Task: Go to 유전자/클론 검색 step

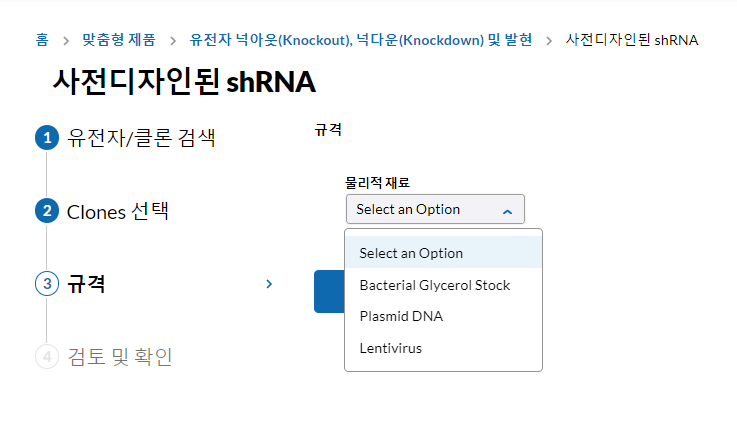Action: coord(140,138)
